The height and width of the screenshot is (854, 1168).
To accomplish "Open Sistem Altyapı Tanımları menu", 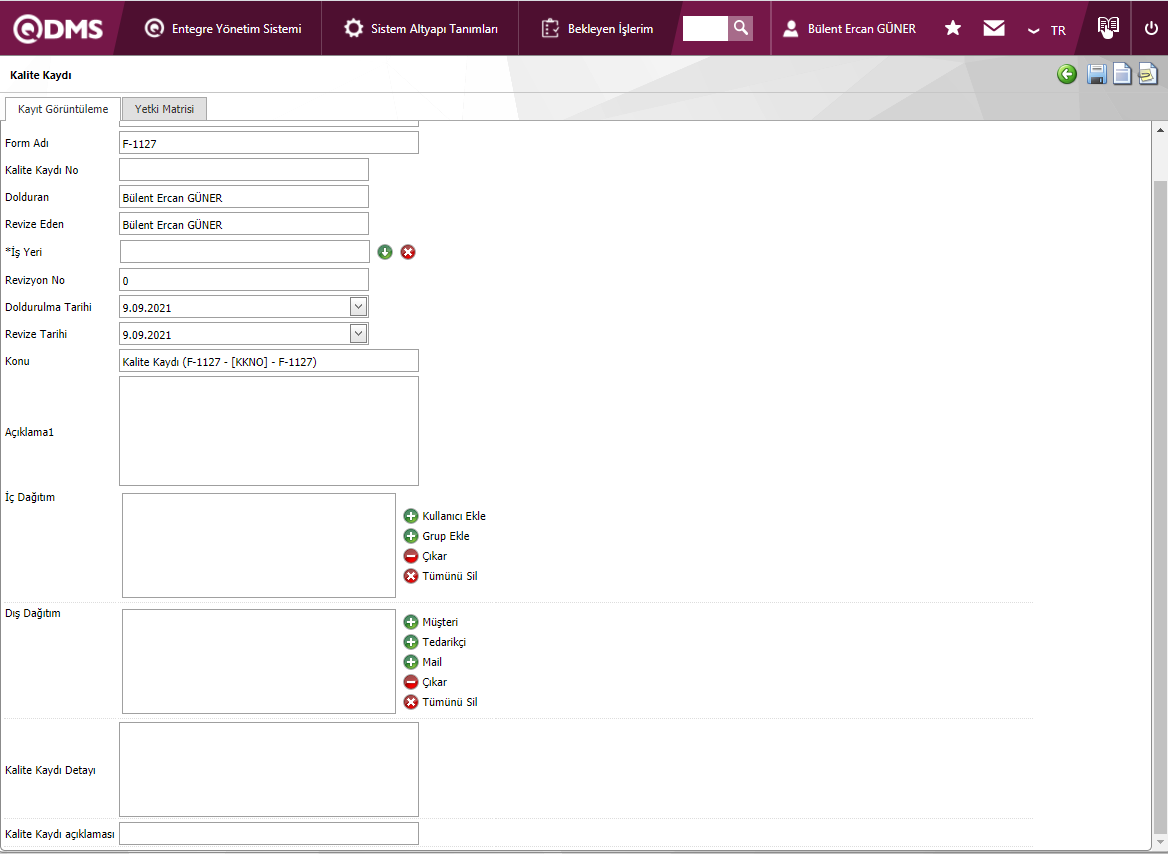I will click(421, 29).
